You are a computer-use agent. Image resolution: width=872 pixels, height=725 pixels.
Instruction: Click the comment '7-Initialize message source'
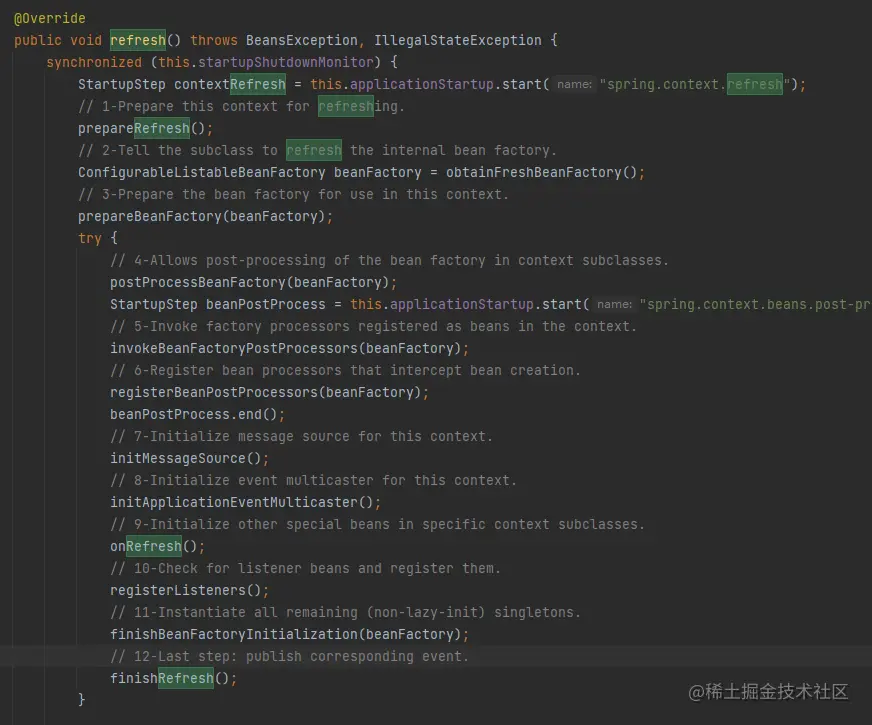301,436
